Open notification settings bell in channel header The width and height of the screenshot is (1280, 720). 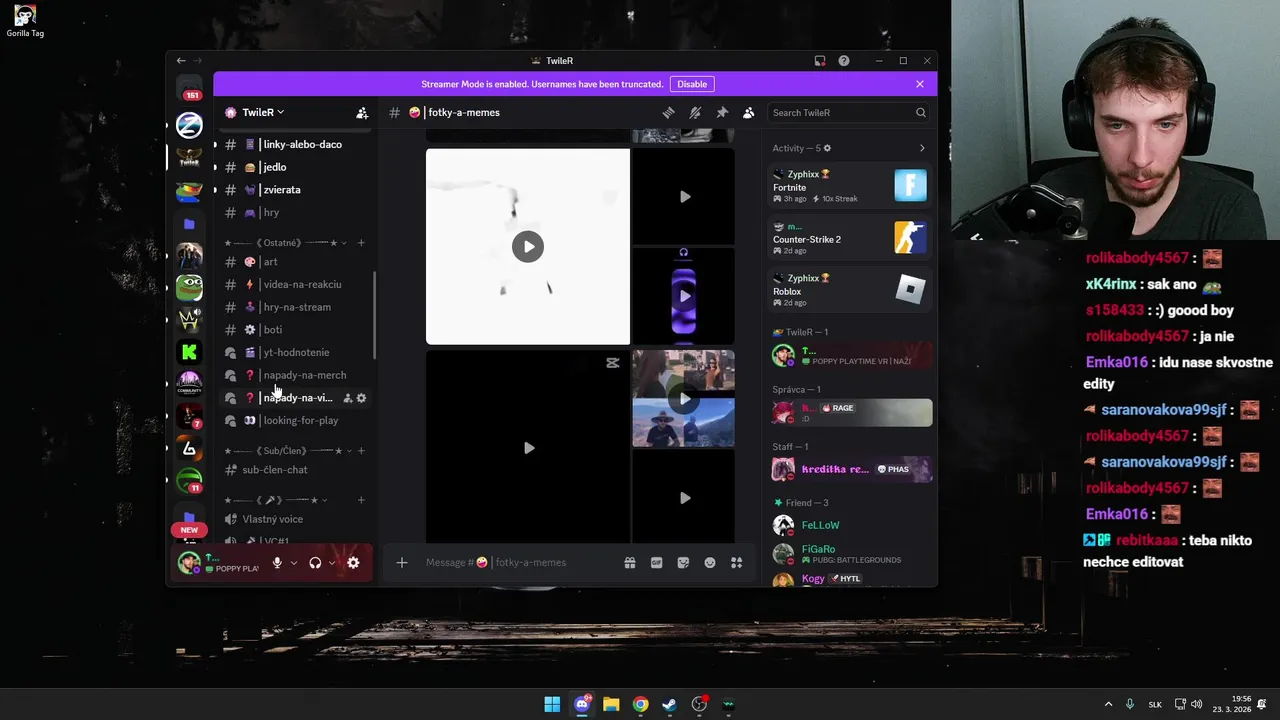coord(695,113)
